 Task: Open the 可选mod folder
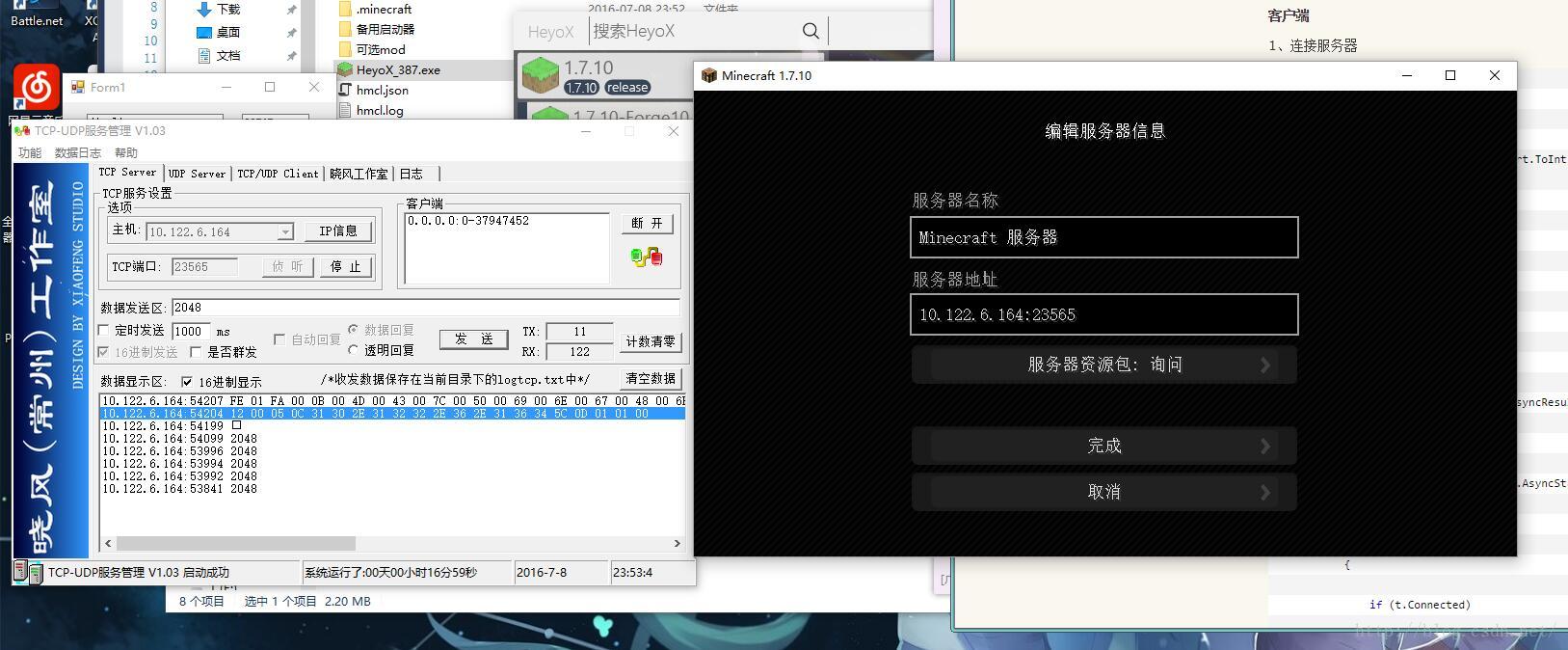point(373,49)
